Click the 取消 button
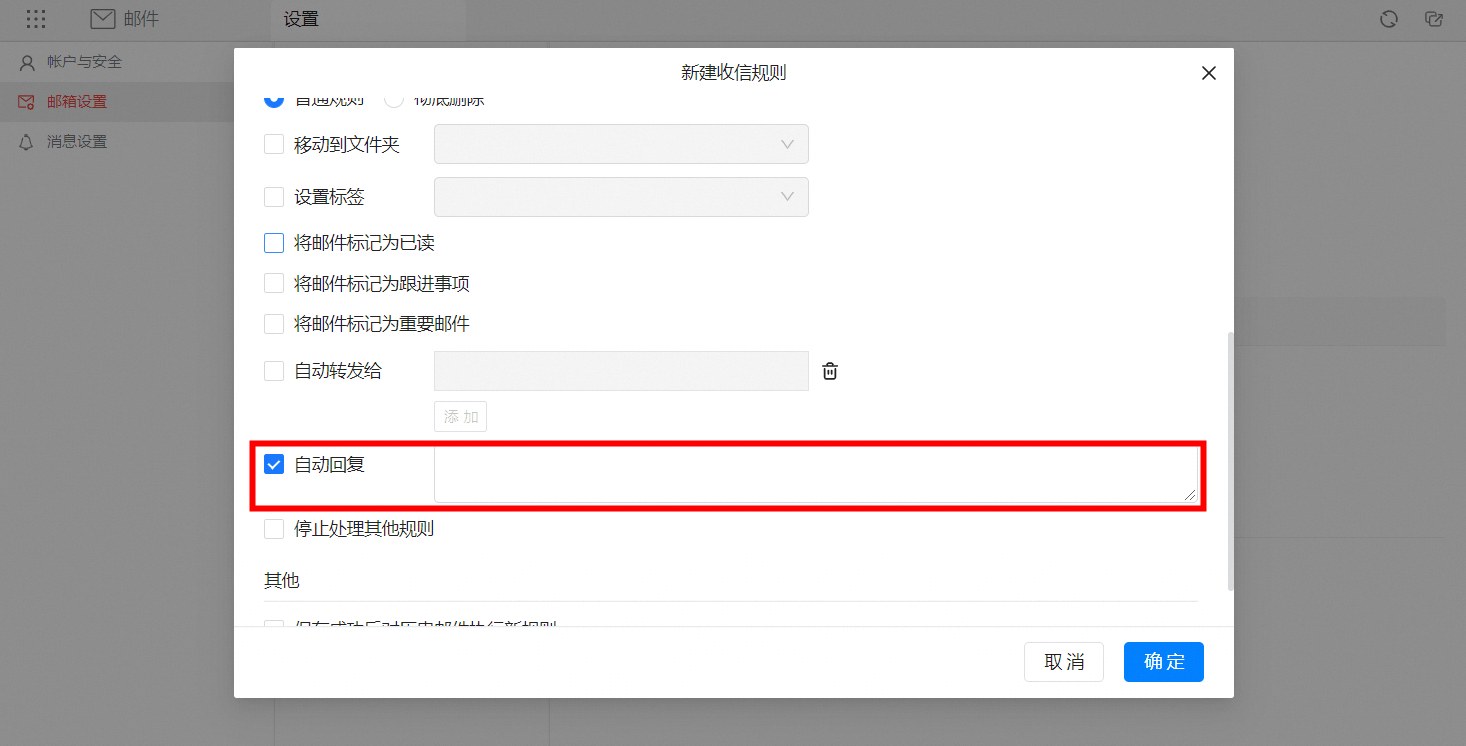1466x746 pixels. (1064, 662)
